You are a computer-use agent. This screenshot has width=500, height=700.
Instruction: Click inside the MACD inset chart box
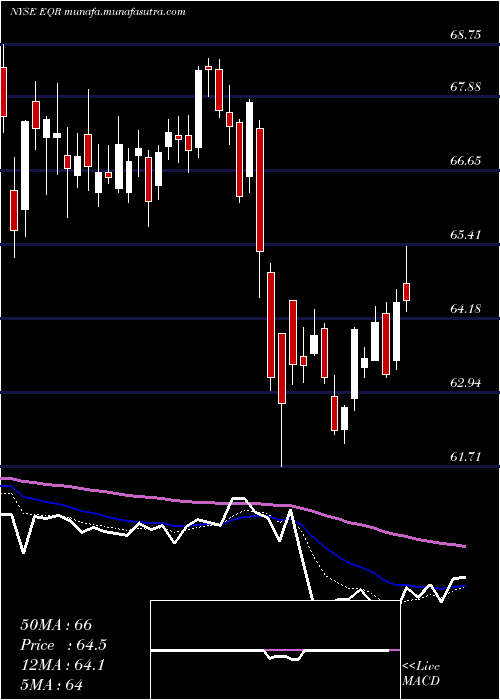point(275,650)
